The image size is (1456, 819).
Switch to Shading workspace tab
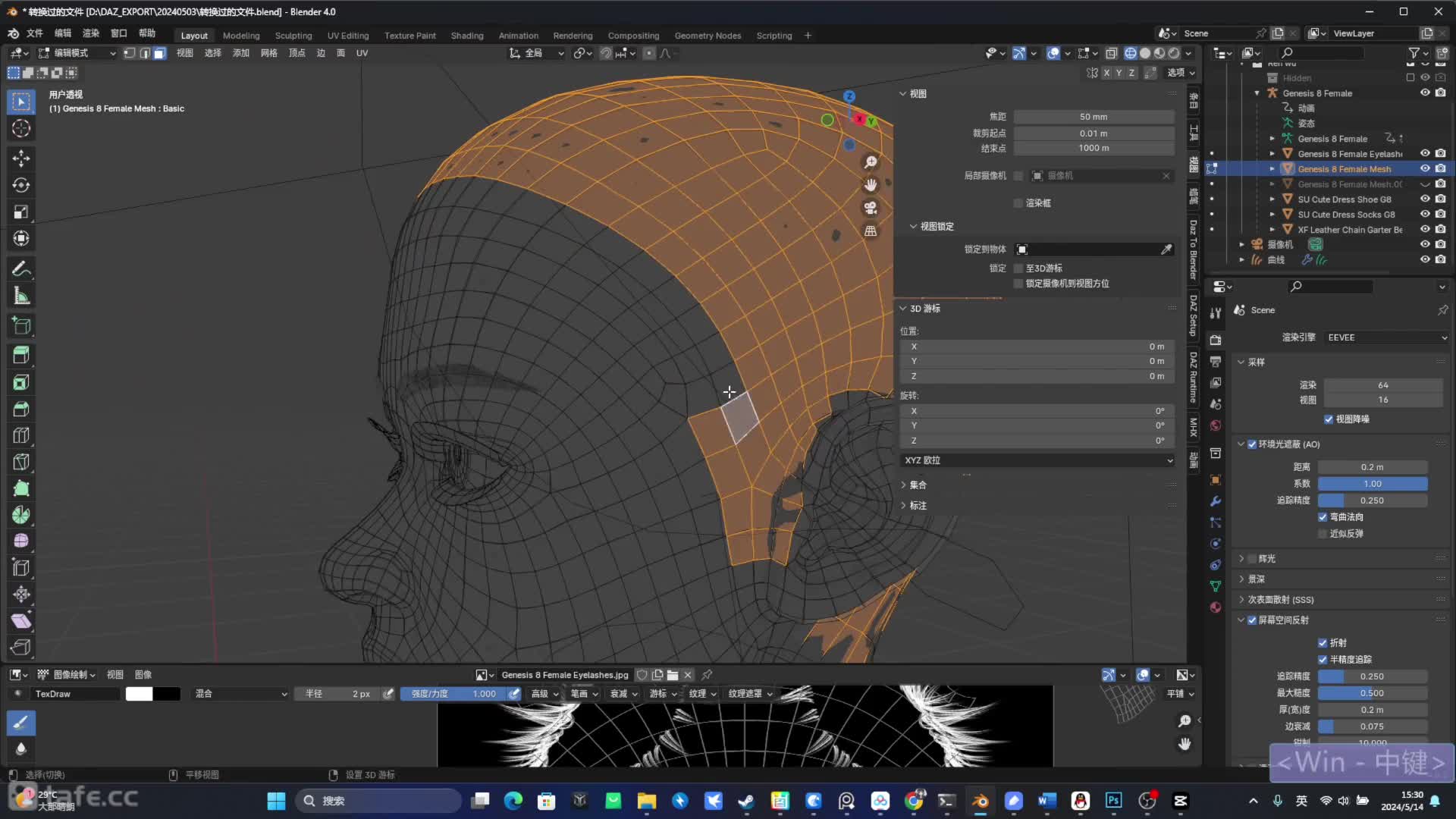coord(467,36)
